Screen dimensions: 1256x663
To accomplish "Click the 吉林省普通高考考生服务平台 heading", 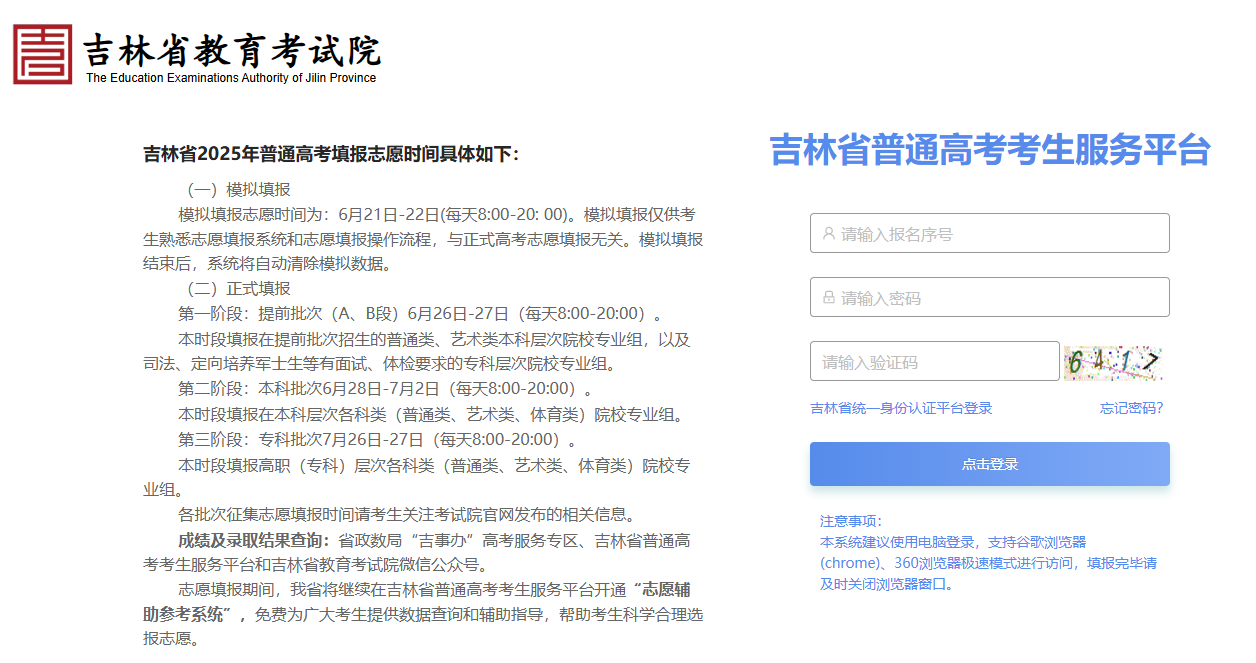I will pyautogui.click(x=990, y=150).
